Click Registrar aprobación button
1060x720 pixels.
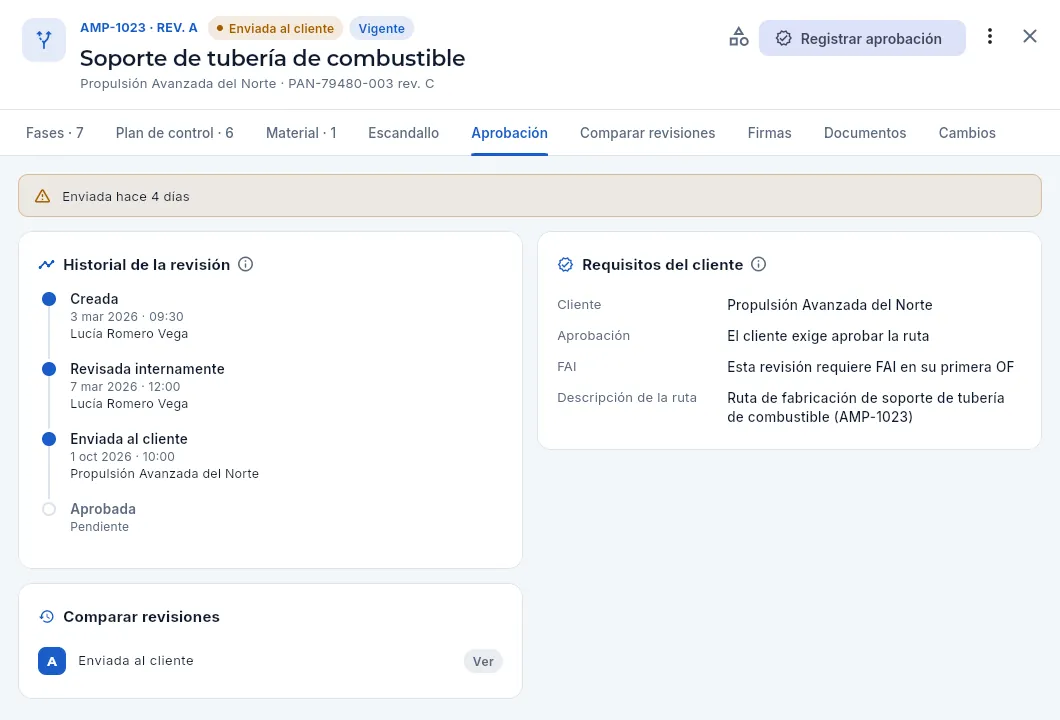coord(862,39)
